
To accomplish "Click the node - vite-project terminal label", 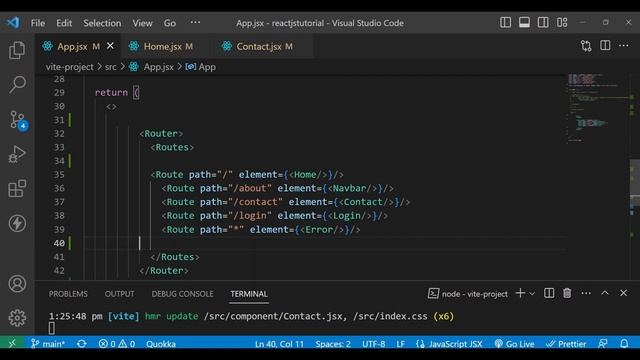I will [468, 294].
